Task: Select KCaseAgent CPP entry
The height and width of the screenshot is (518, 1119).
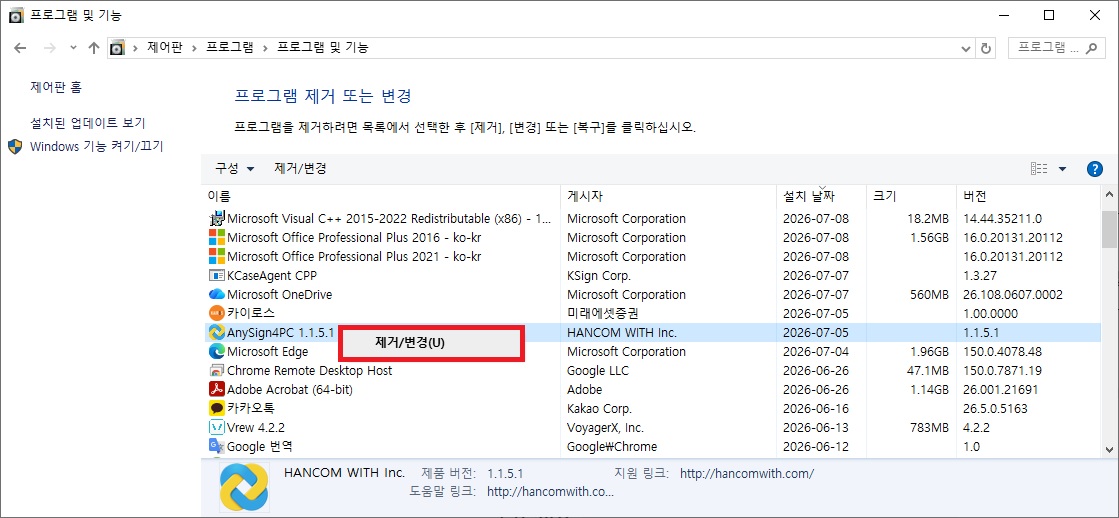Action: click(652, 275)
